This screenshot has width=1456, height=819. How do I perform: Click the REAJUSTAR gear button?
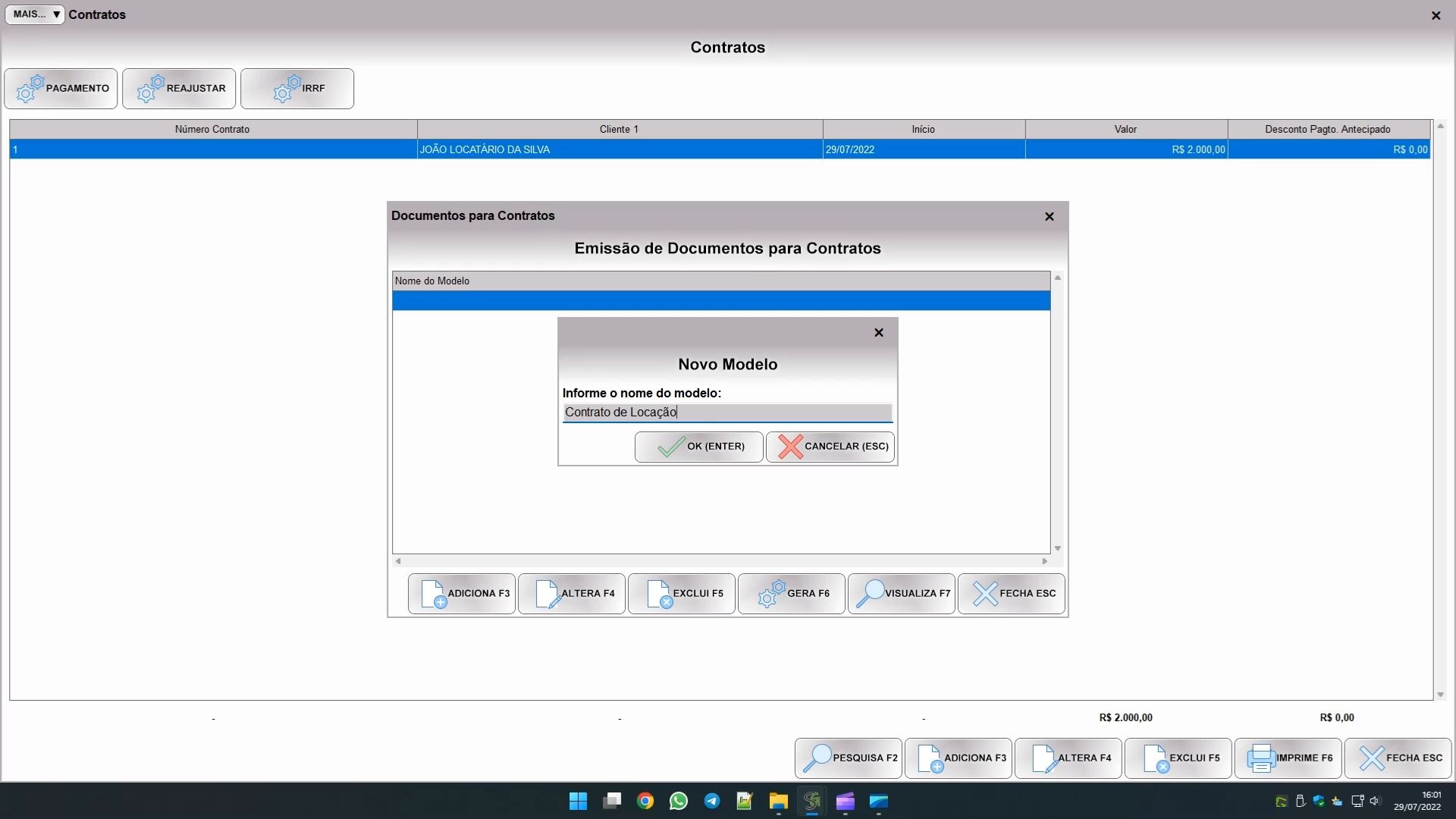[x=179, y=89]
